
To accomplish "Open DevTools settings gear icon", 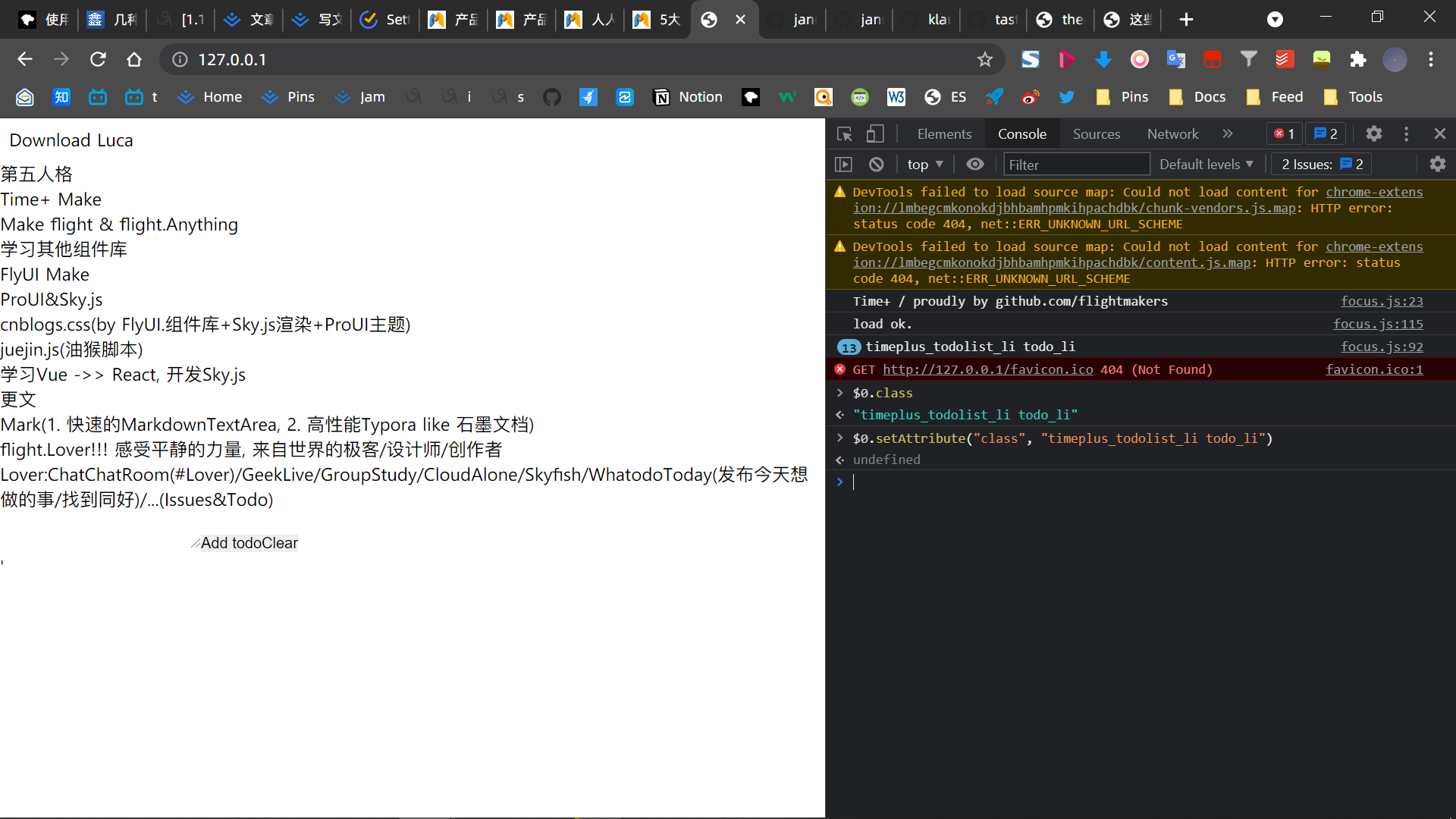I will click(x=1373, y=134).
